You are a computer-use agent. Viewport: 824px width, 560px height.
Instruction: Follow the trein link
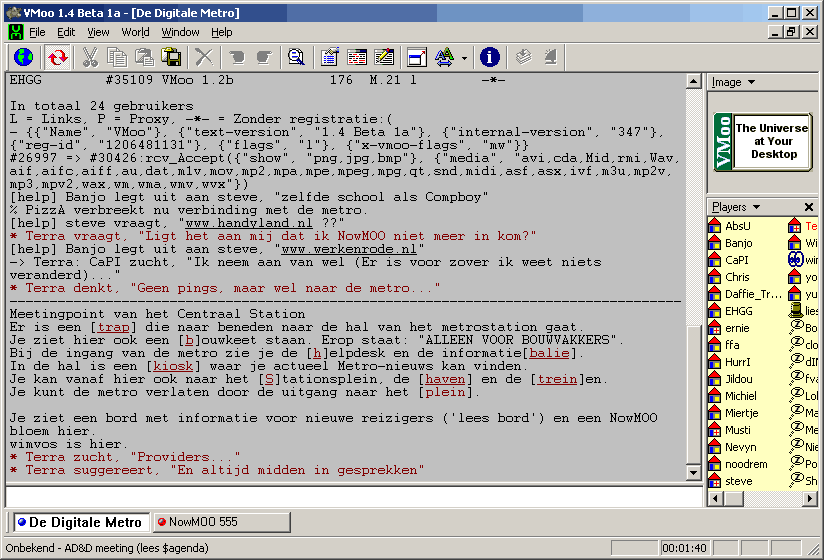557,379
